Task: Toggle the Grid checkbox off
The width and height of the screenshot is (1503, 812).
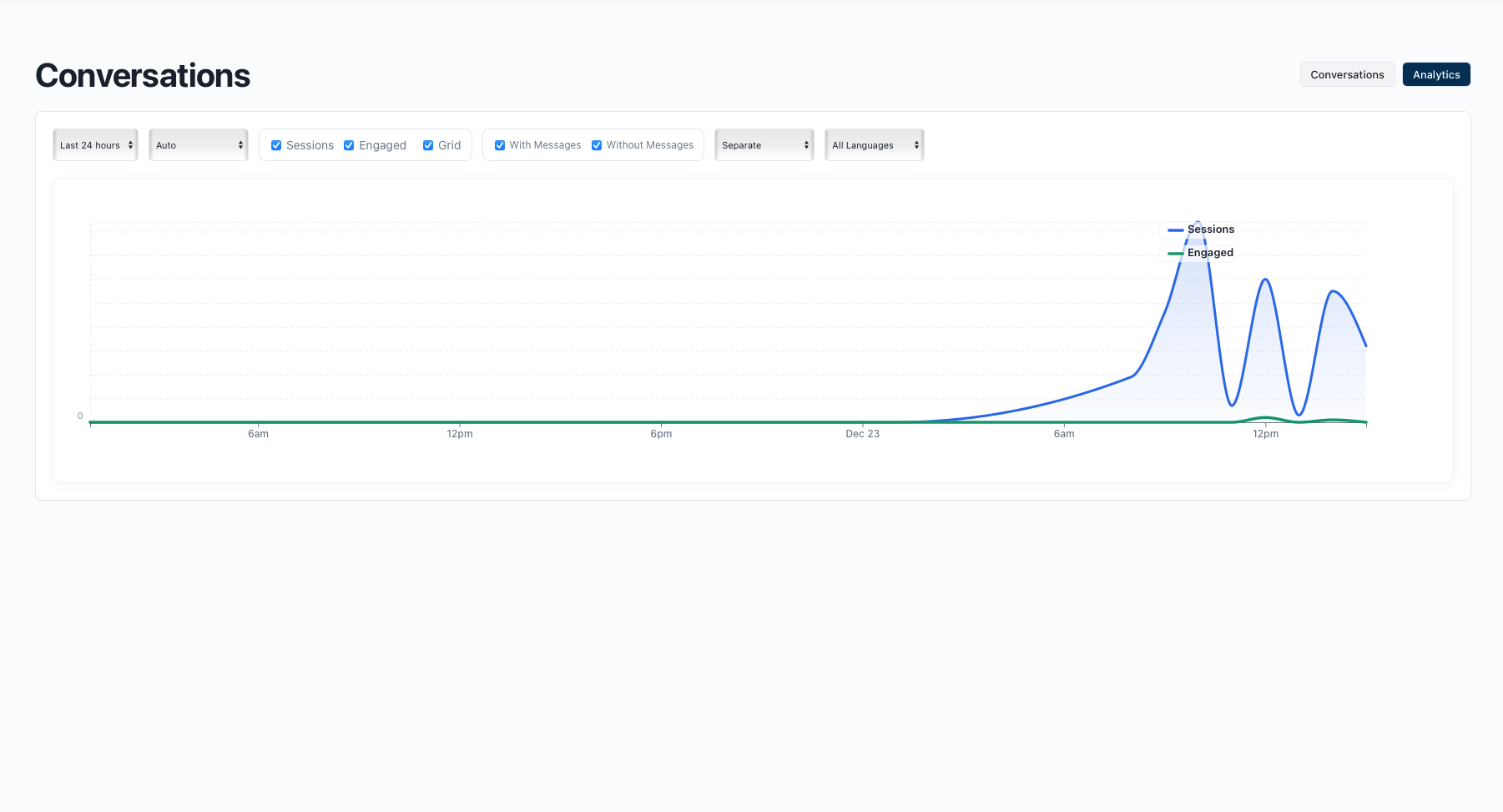Action: tap(427, 145)
